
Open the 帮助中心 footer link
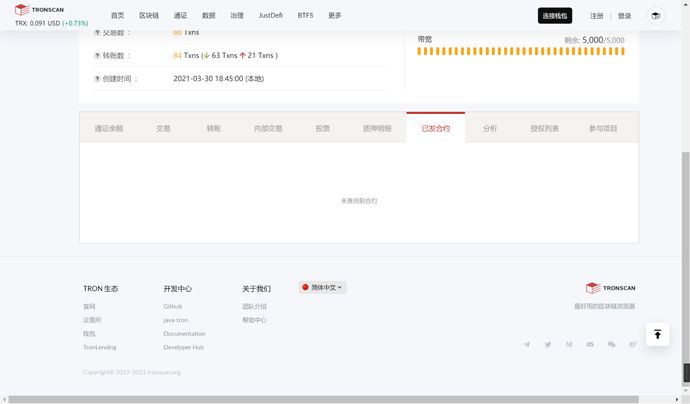pos(254,320)
